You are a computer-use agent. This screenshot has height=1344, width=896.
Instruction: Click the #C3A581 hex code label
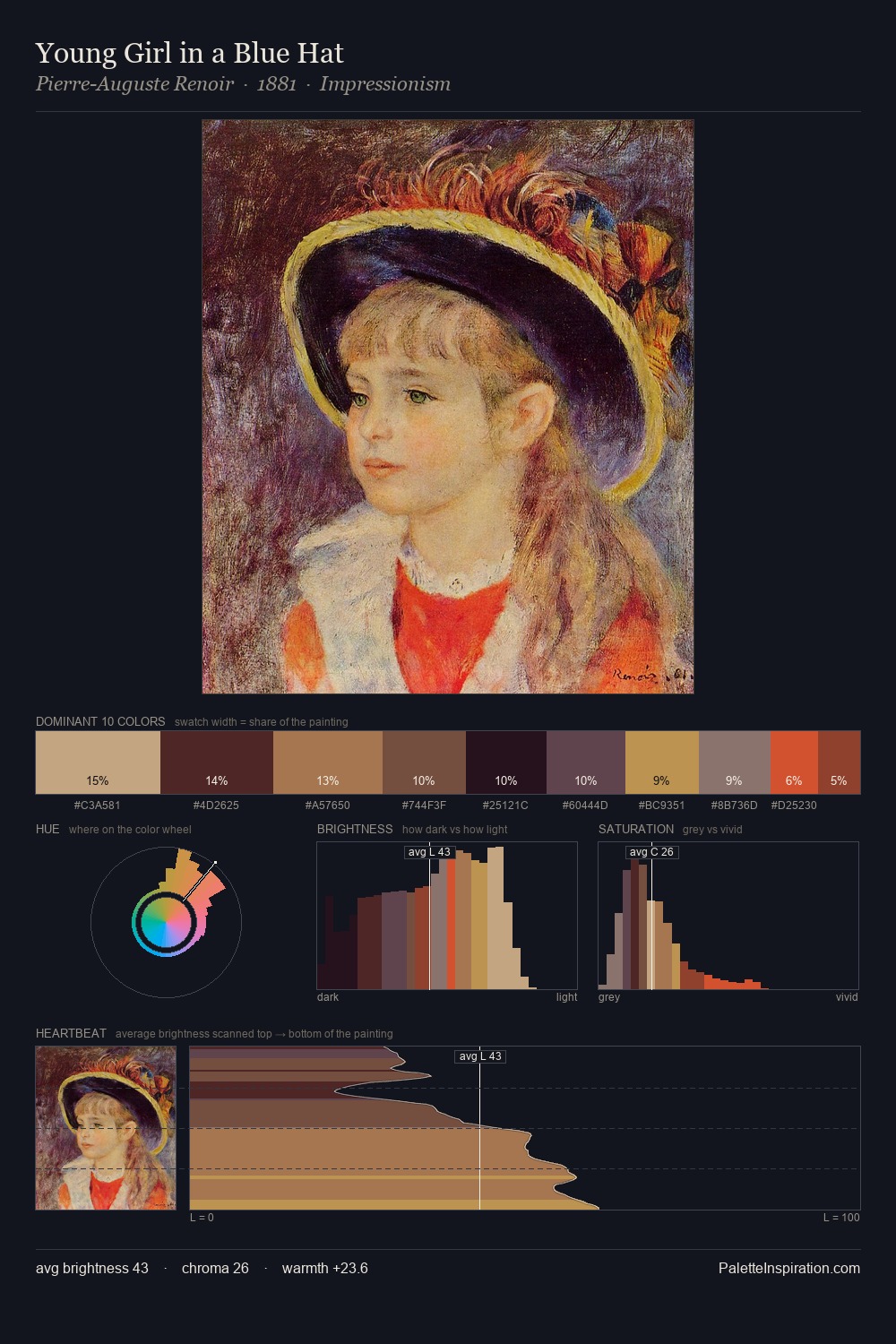pyautogui.click(x=98, y=806)
